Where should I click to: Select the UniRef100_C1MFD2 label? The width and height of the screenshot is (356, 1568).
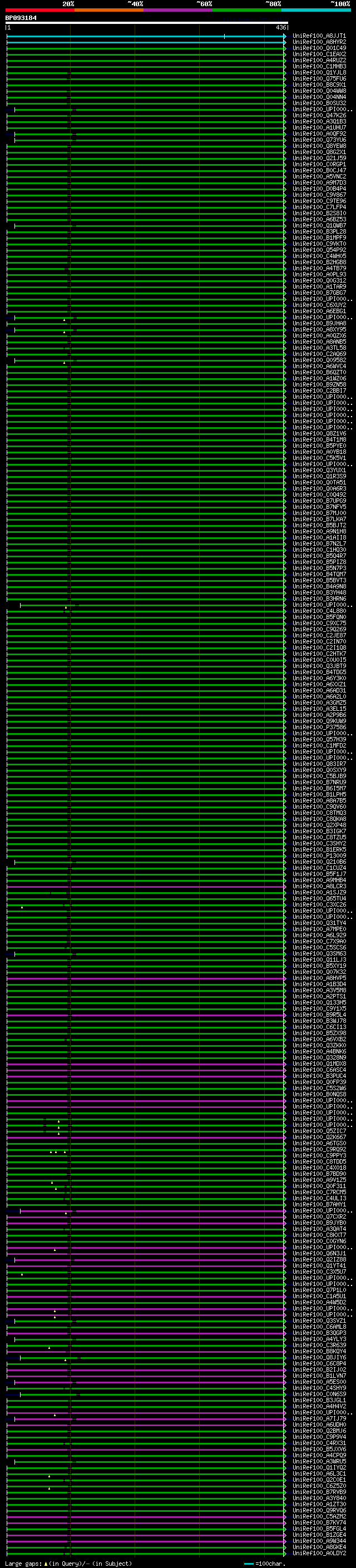[319, 746]
